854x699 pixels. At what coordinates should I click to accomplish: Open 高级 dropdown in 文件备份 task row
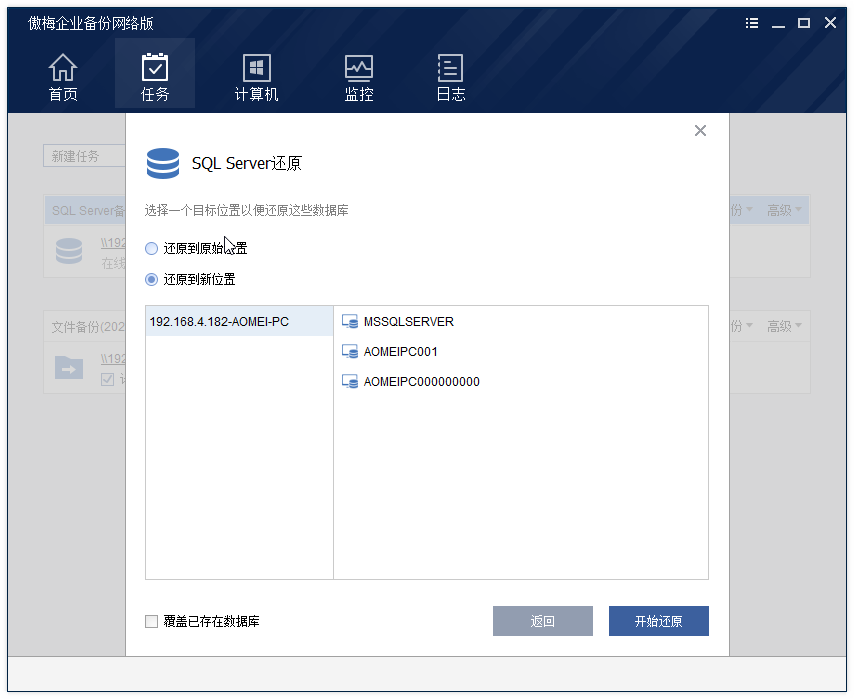coord(784,326)
